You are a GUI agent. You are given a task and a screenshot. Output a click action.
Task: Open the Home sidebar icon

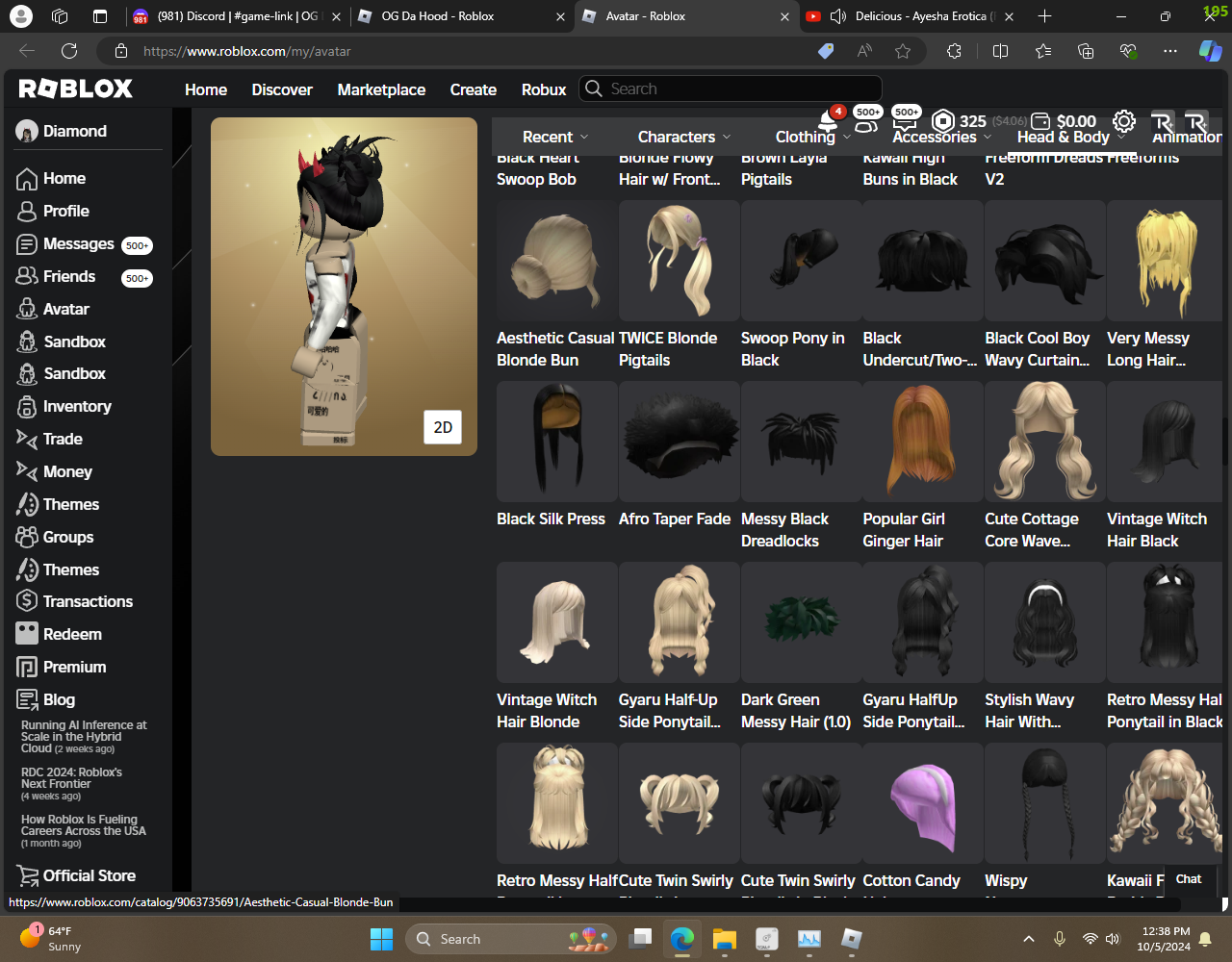coord(27,179)
